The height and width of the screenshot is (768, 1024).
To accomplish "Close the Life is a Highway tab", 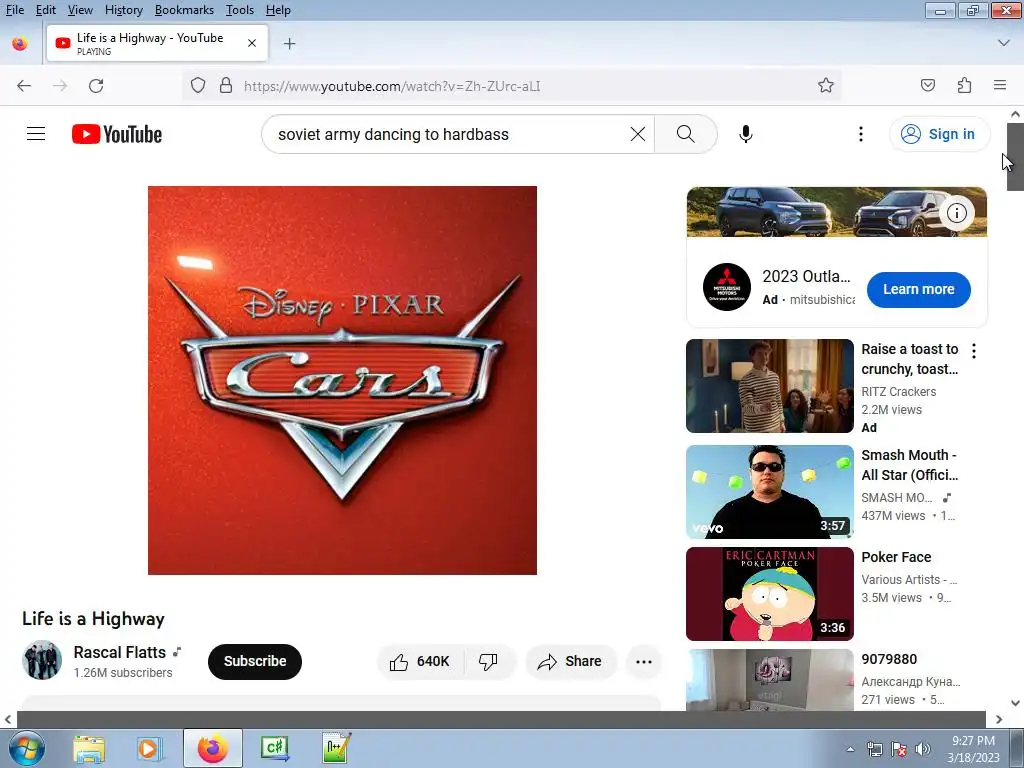I will point(252,44).
